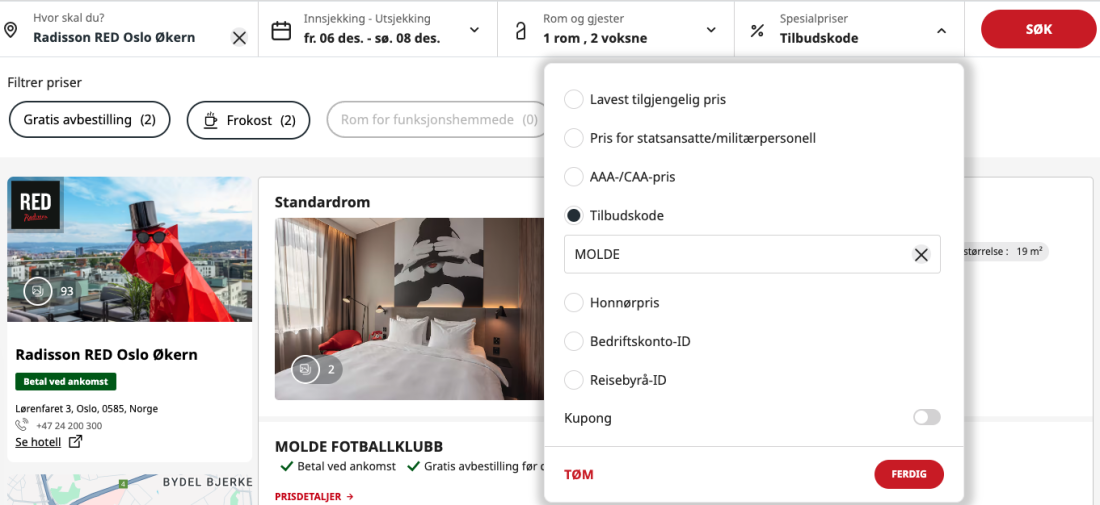The width and height of the screenshot is (1100, 505).
Task: Click the Betal ved ankomst green badge
Action: click(66, 382)
